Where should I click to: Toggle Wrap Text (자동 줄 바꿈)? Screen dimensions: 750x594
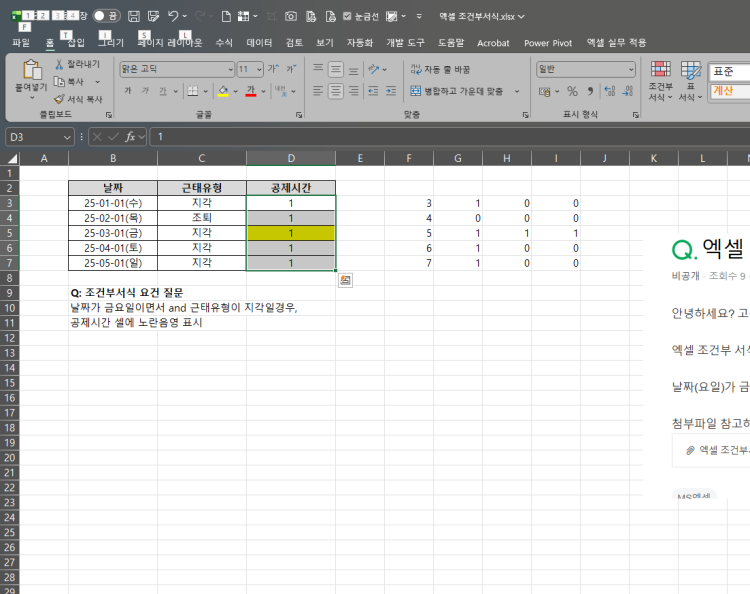(x=440, y=69)
